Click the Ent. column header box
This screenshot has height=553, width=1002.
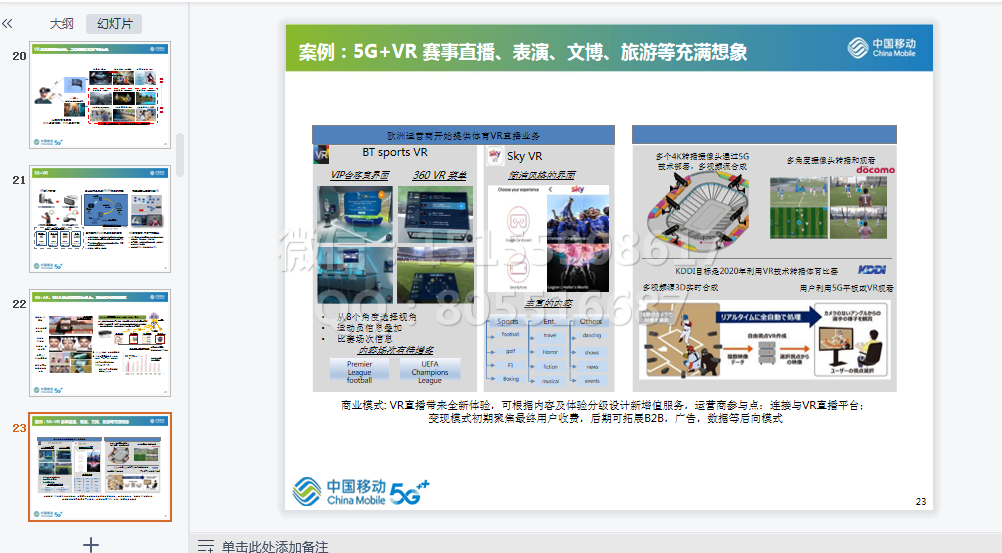point(549,322)
